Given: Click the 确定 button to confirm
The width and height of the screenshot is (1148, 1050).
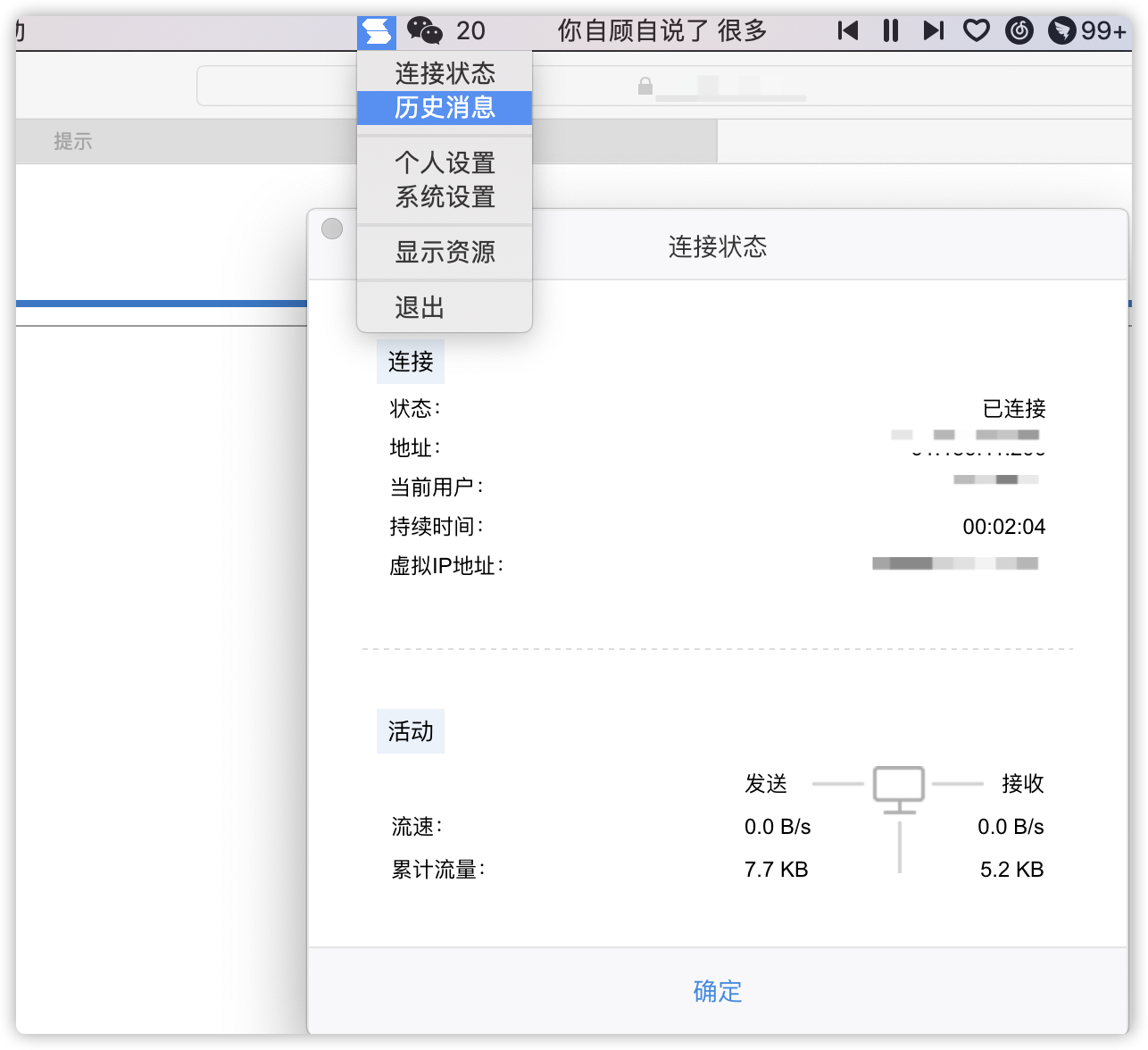Looking at the screenshot, I should (717, 991).
